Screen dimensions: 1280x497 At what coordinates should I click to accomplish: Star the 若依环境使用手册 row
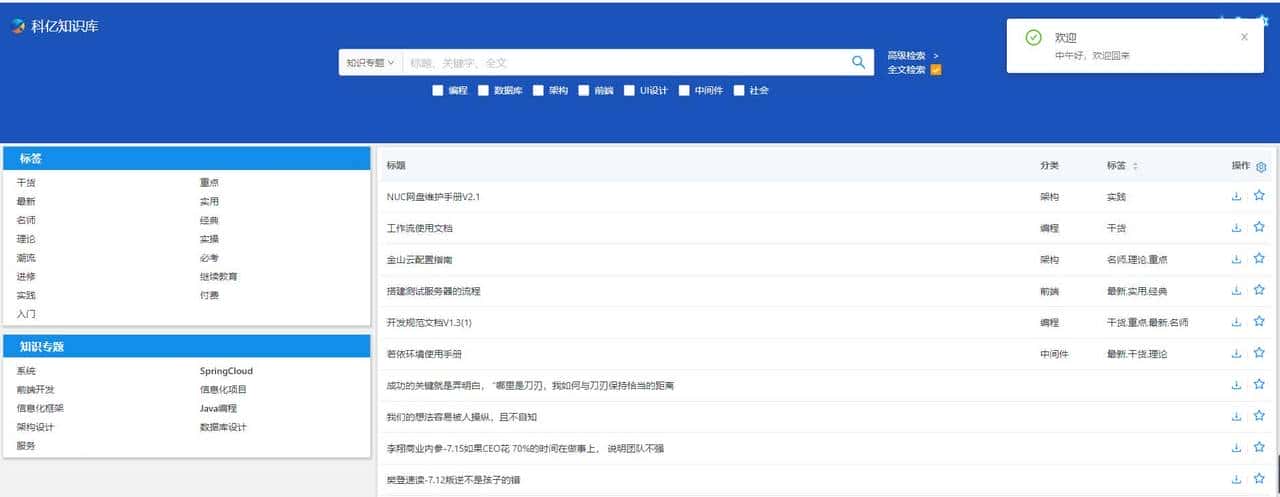pyautogui.click(x=1259, y=354)
